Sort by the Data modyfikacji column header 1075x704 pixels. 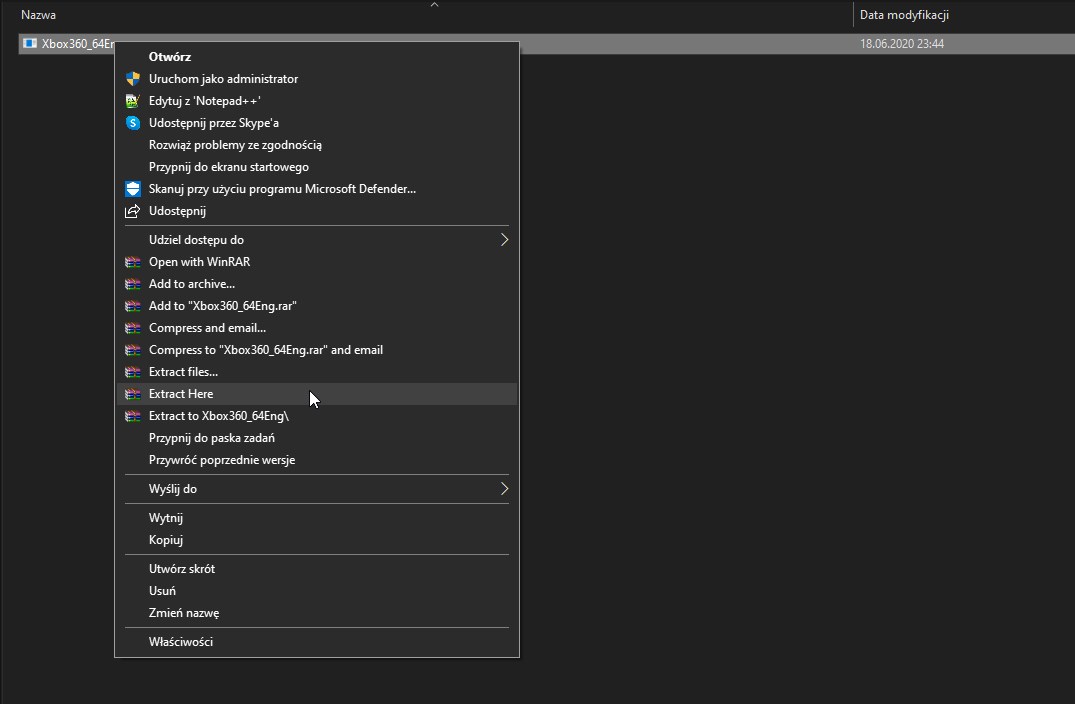(904, 14)
